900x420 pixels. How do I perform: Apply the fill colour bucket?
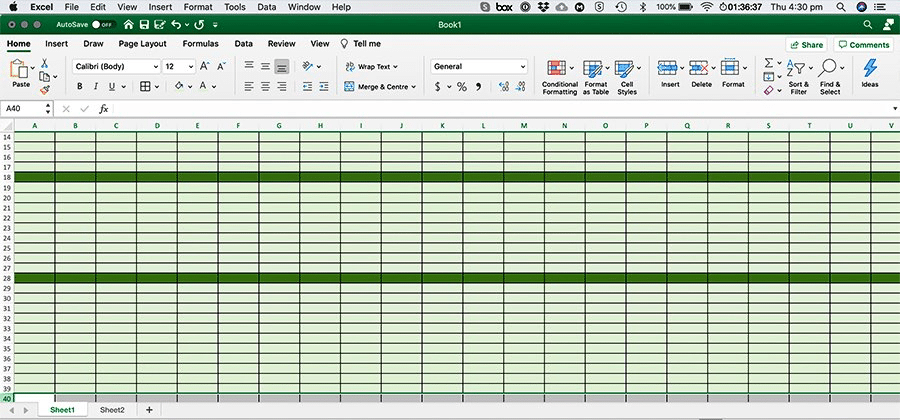(x=179, y=87)
